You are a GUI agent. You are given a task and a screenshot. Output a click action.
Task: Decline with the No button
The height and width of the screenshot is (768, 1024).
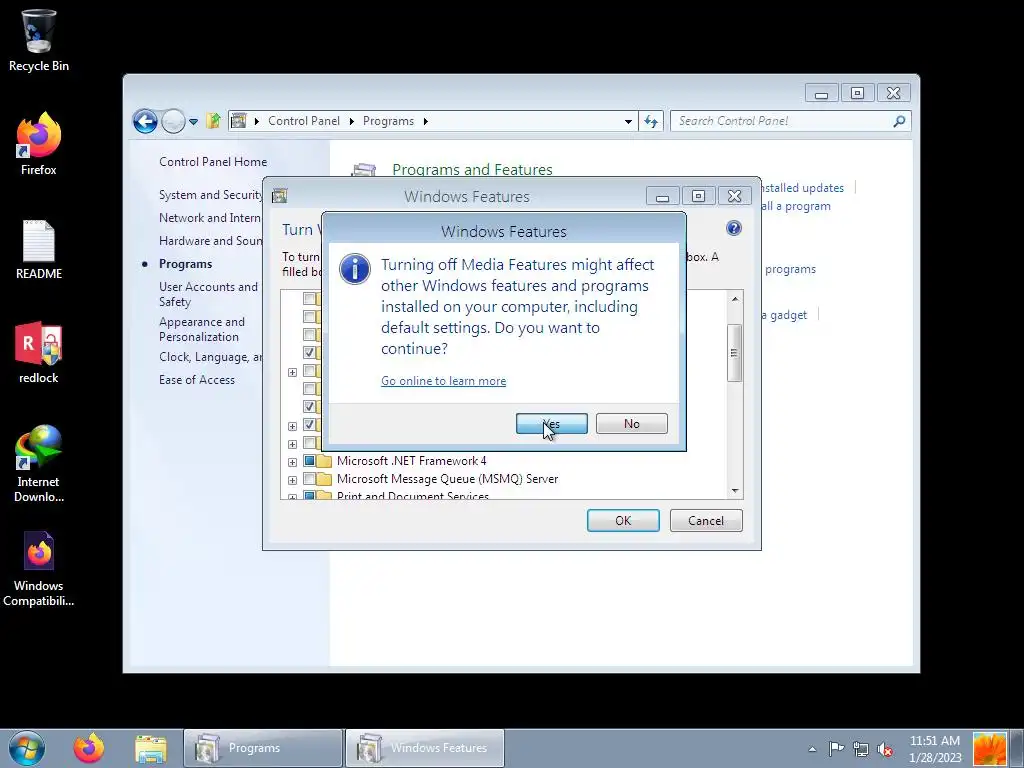coord(632,423)
